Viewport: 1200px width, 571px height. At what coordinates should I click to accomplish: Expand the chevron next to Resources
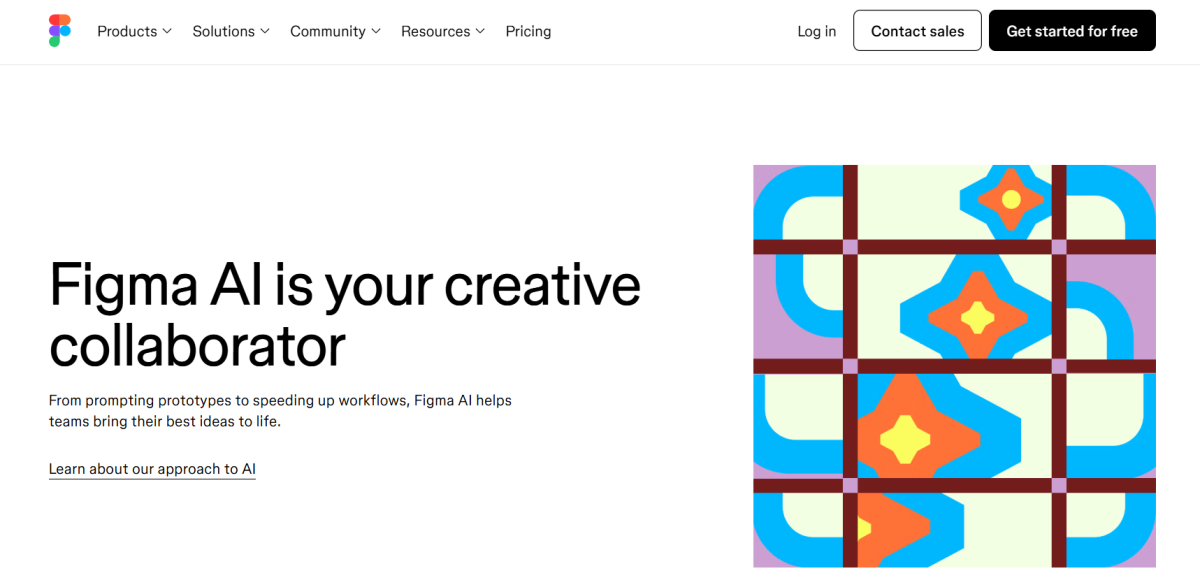point(480,31)
